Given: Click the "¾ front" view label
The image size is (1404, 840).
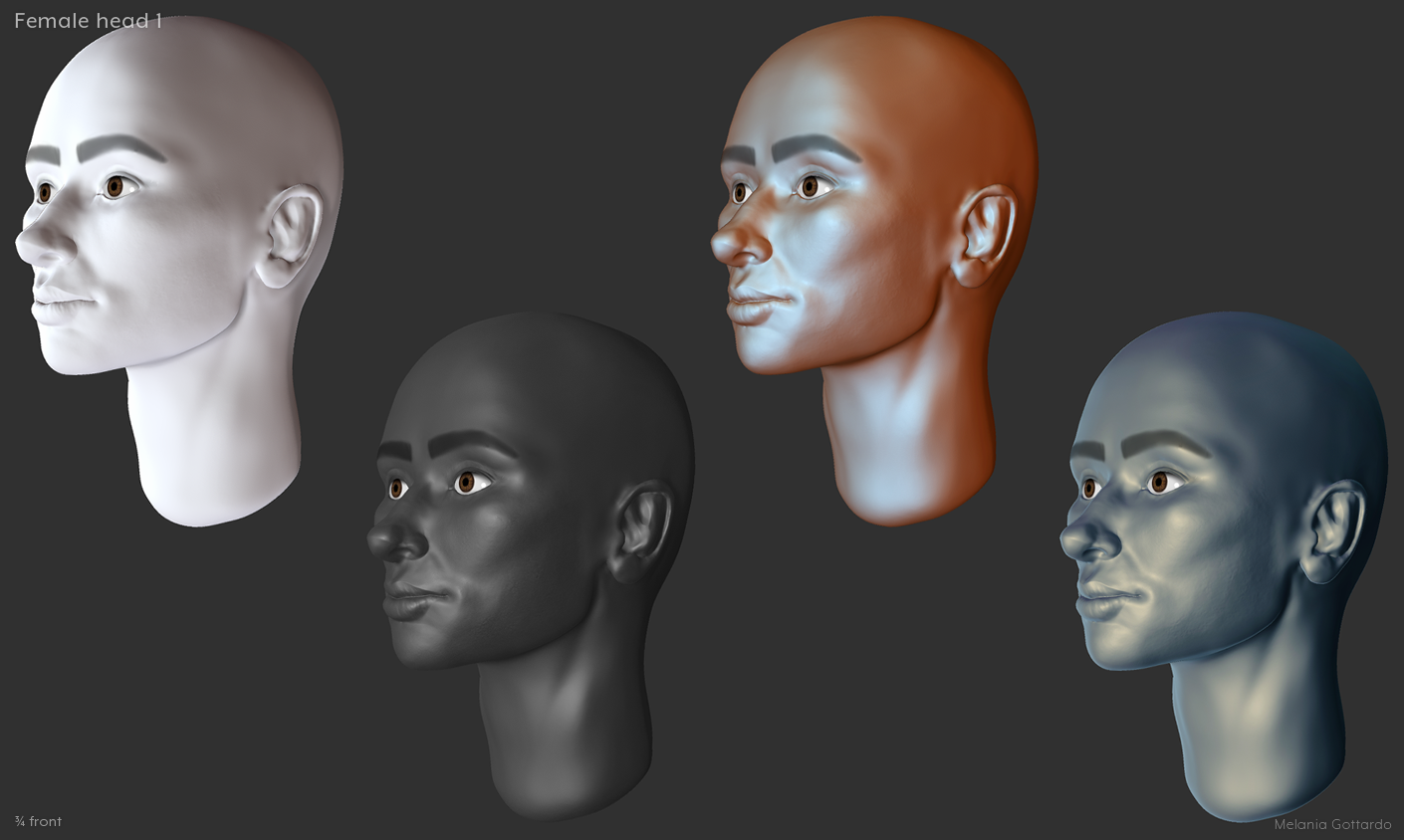Looking at the screenshot, I should [39, 821].
